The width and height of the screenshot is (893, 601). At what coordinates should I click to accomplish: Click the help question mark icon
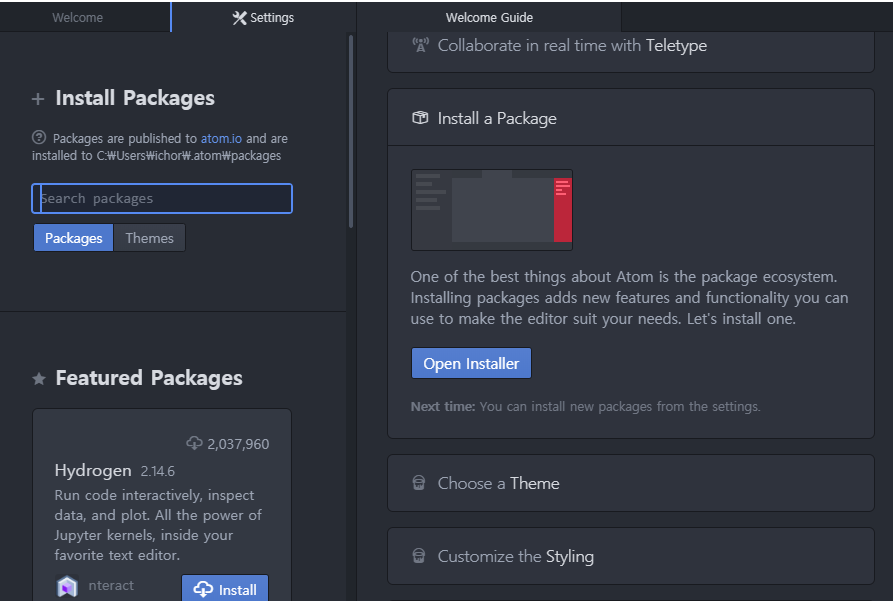(x=39, y=137)
